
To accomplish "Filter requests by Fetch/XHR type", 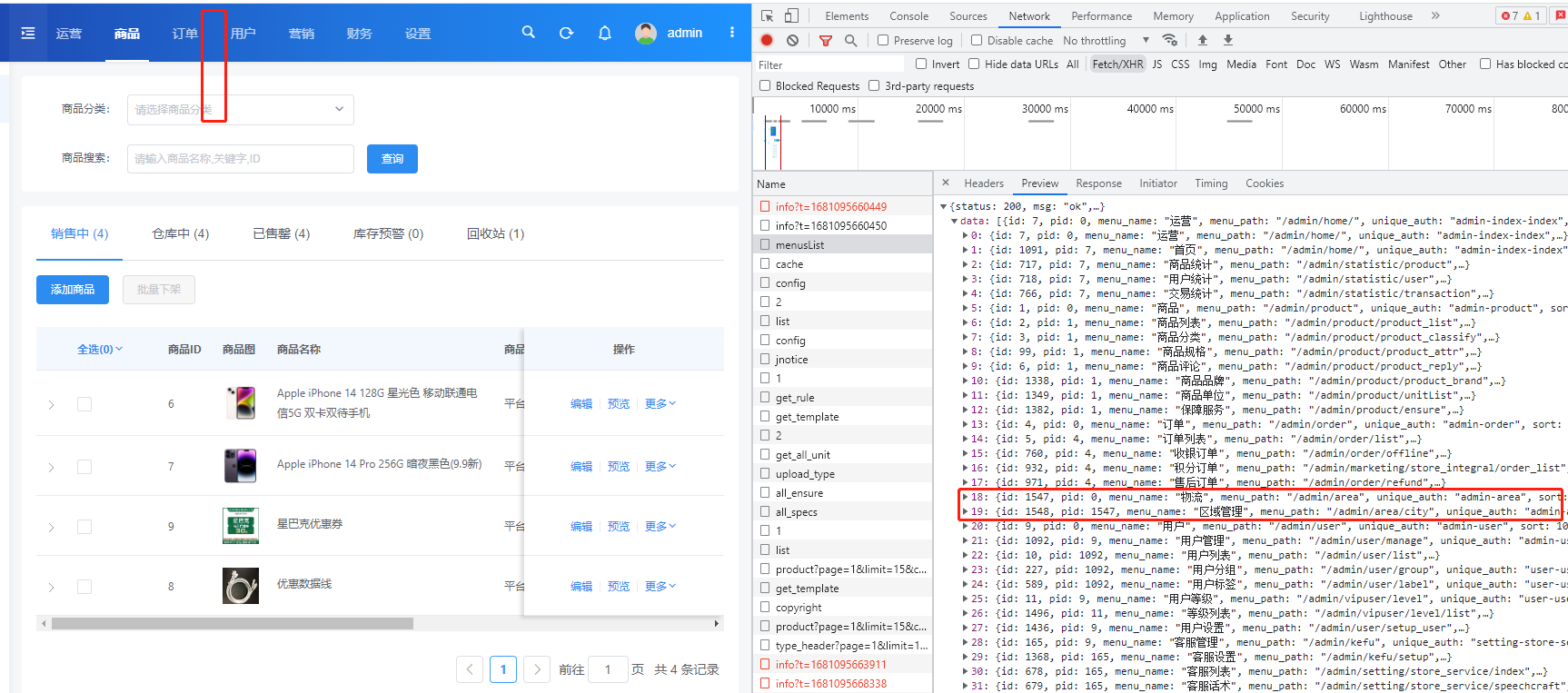I will click(x=1117, y=64).
